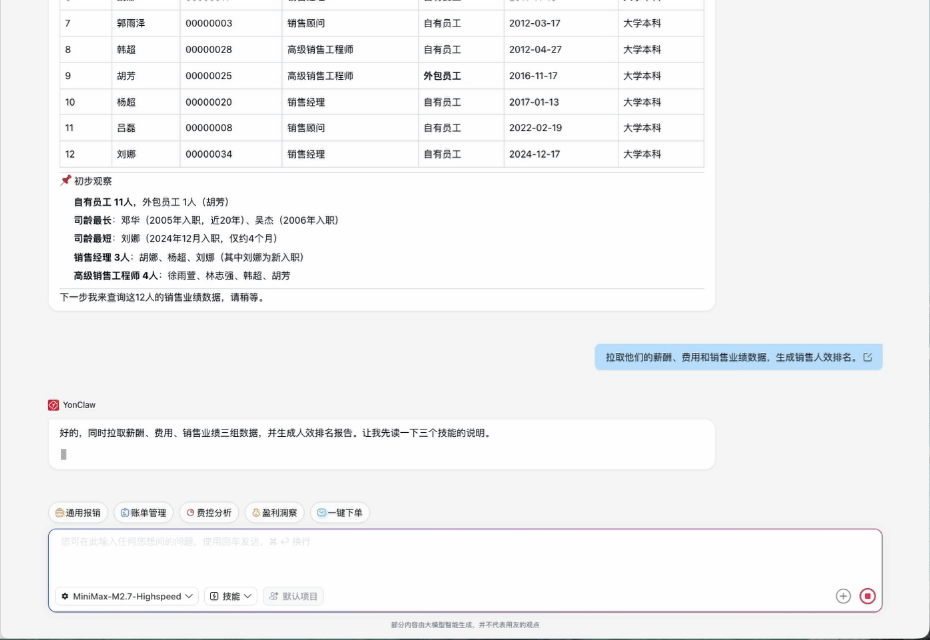Screen dimensions: 930x640
Task: Click the YonClaw avatar logo
Action: [54, 405]
